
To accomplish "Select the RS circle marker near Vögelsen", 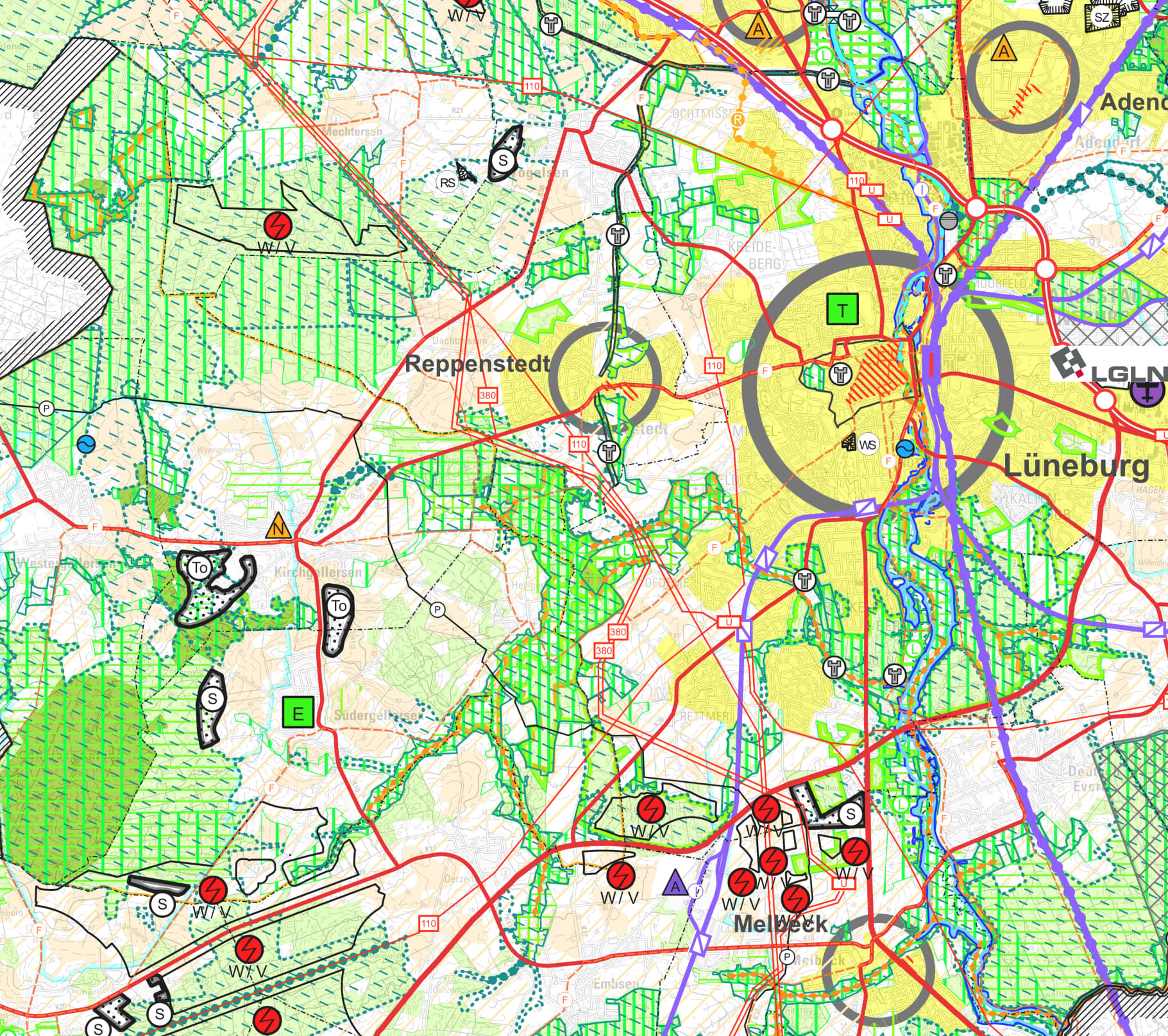I will coord(447,183).
